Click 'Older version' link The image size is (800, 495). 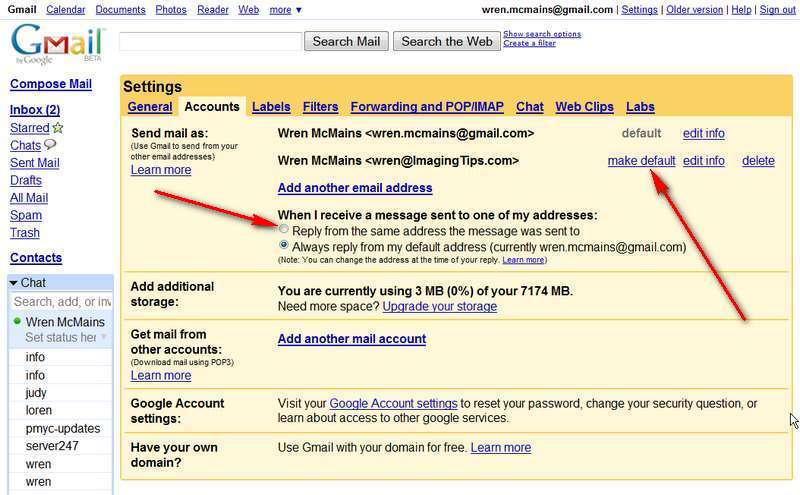(694, 10)
